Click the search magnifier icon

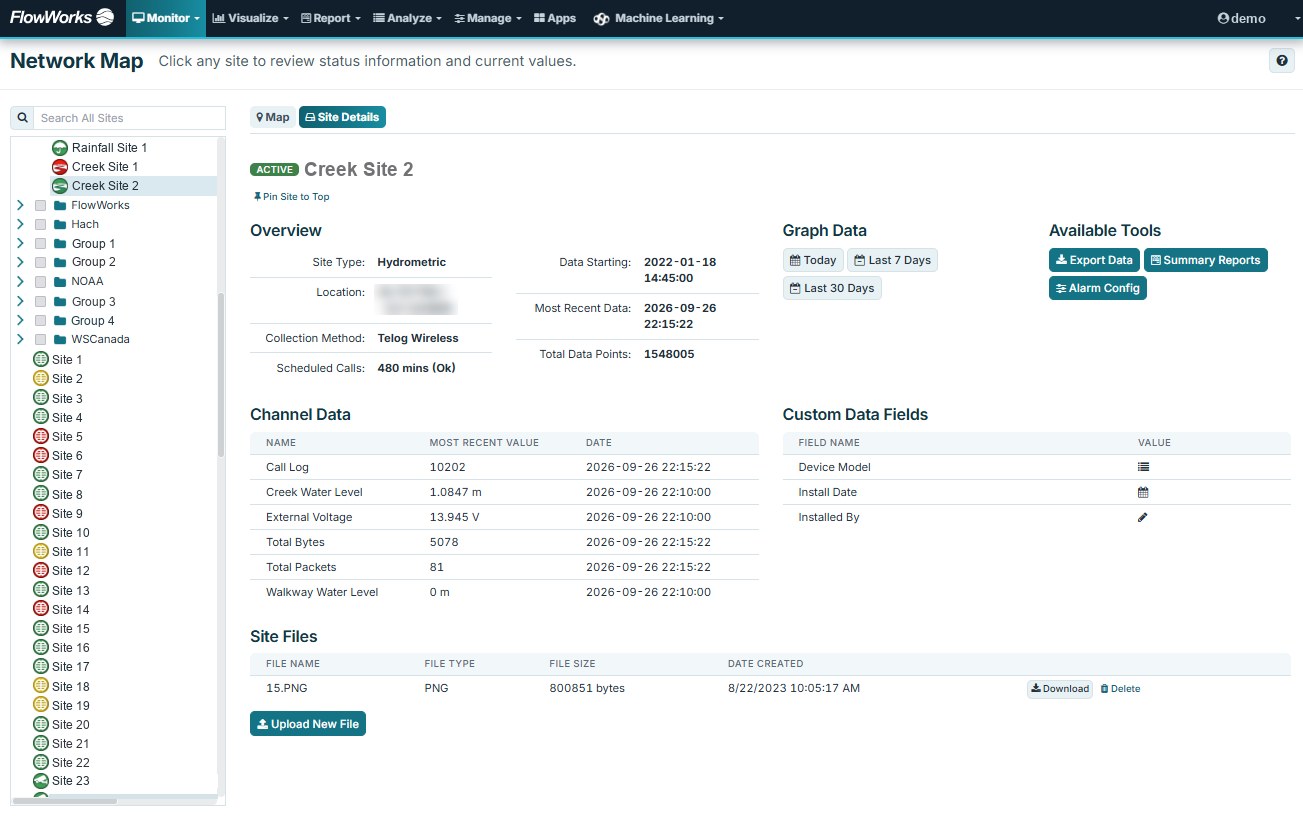tap(22, 118)
